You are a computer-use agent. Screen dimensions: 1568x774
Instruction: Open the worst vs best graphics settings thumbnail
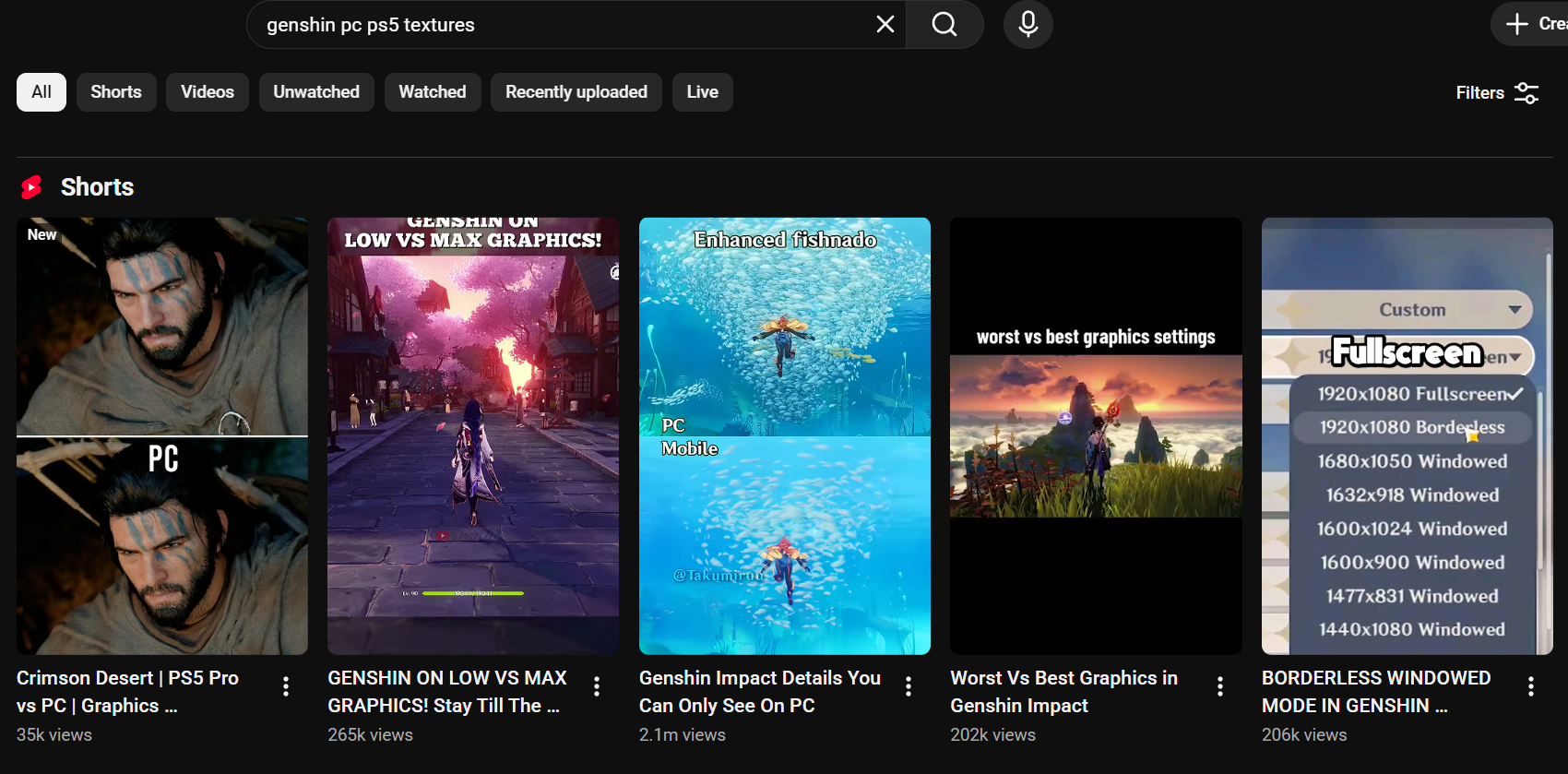1096,436
